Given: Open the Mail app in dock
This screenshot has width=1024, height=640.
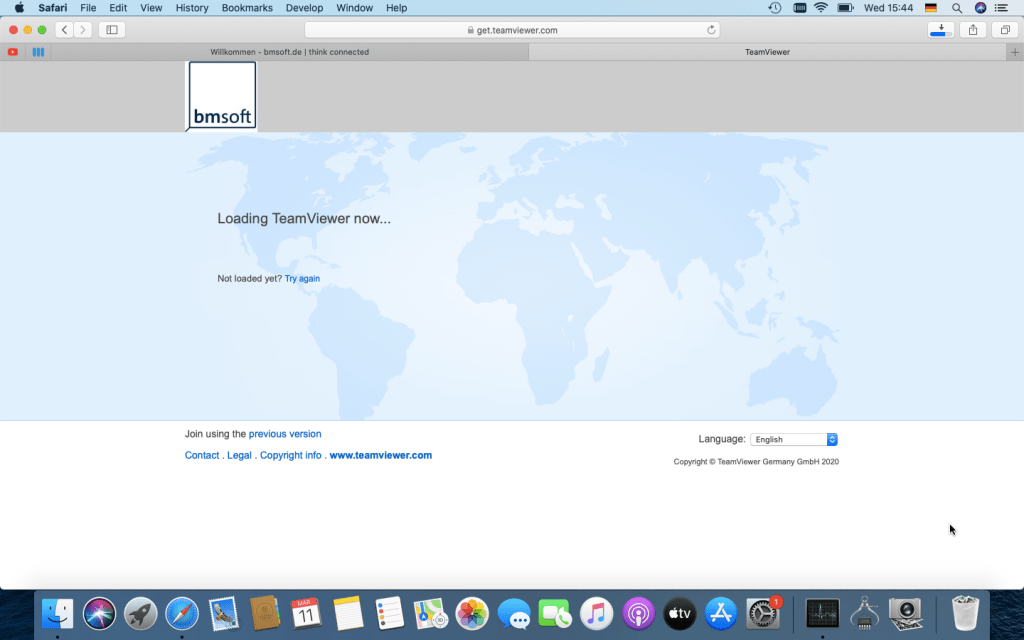Looking at the screenshot, I should 223,614.
